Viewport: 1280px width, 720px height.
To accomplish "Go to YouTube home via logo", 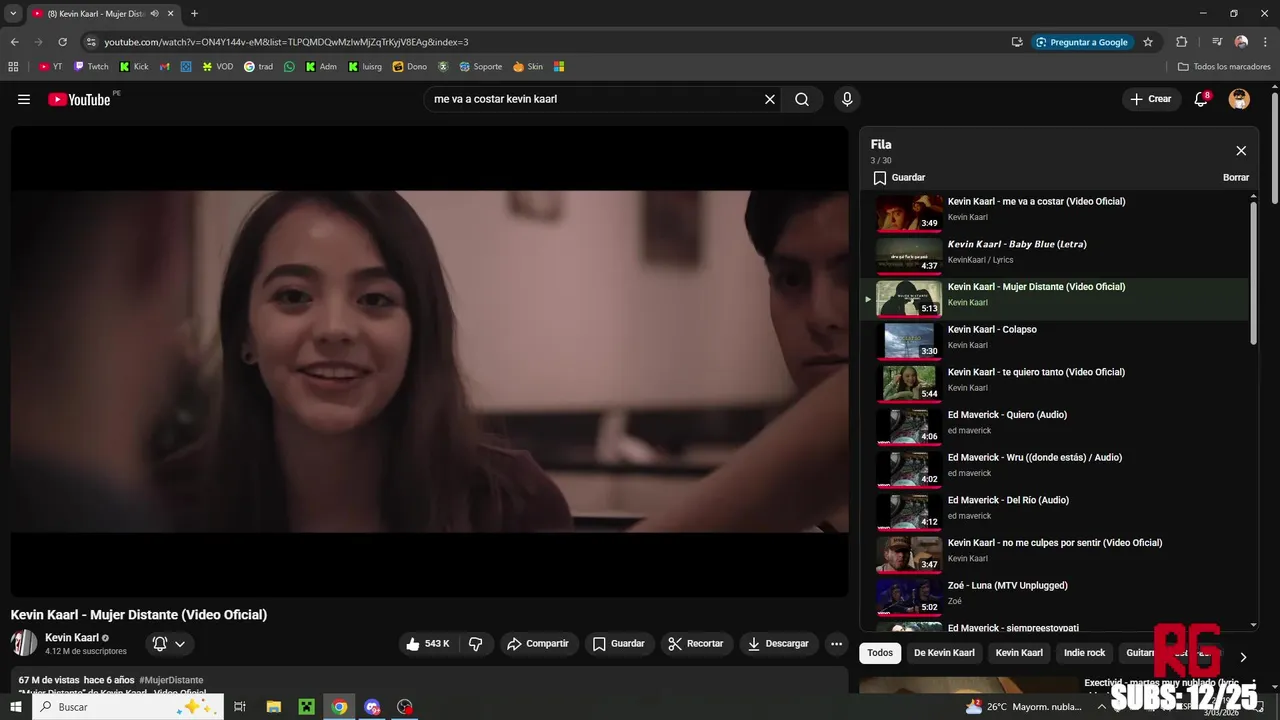I will pyautogui.click(x=79, y=99).
